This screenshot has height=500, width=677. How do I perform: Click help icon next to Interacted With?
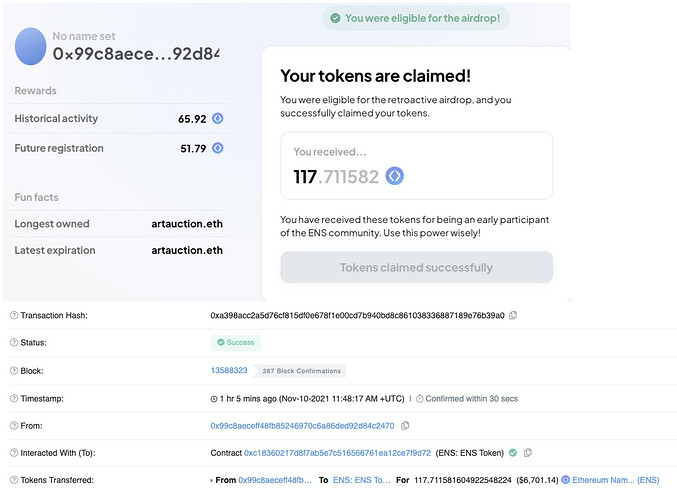tap(14, 453)
